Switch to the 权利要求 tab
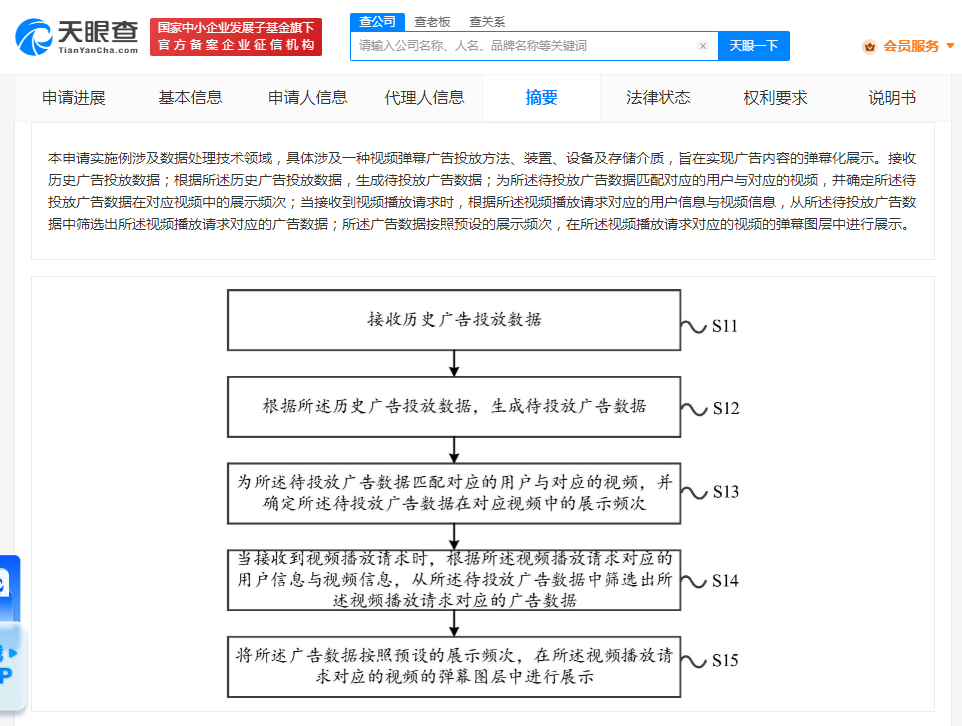Viewport: 962px width, 726px height. coord(775,98)
